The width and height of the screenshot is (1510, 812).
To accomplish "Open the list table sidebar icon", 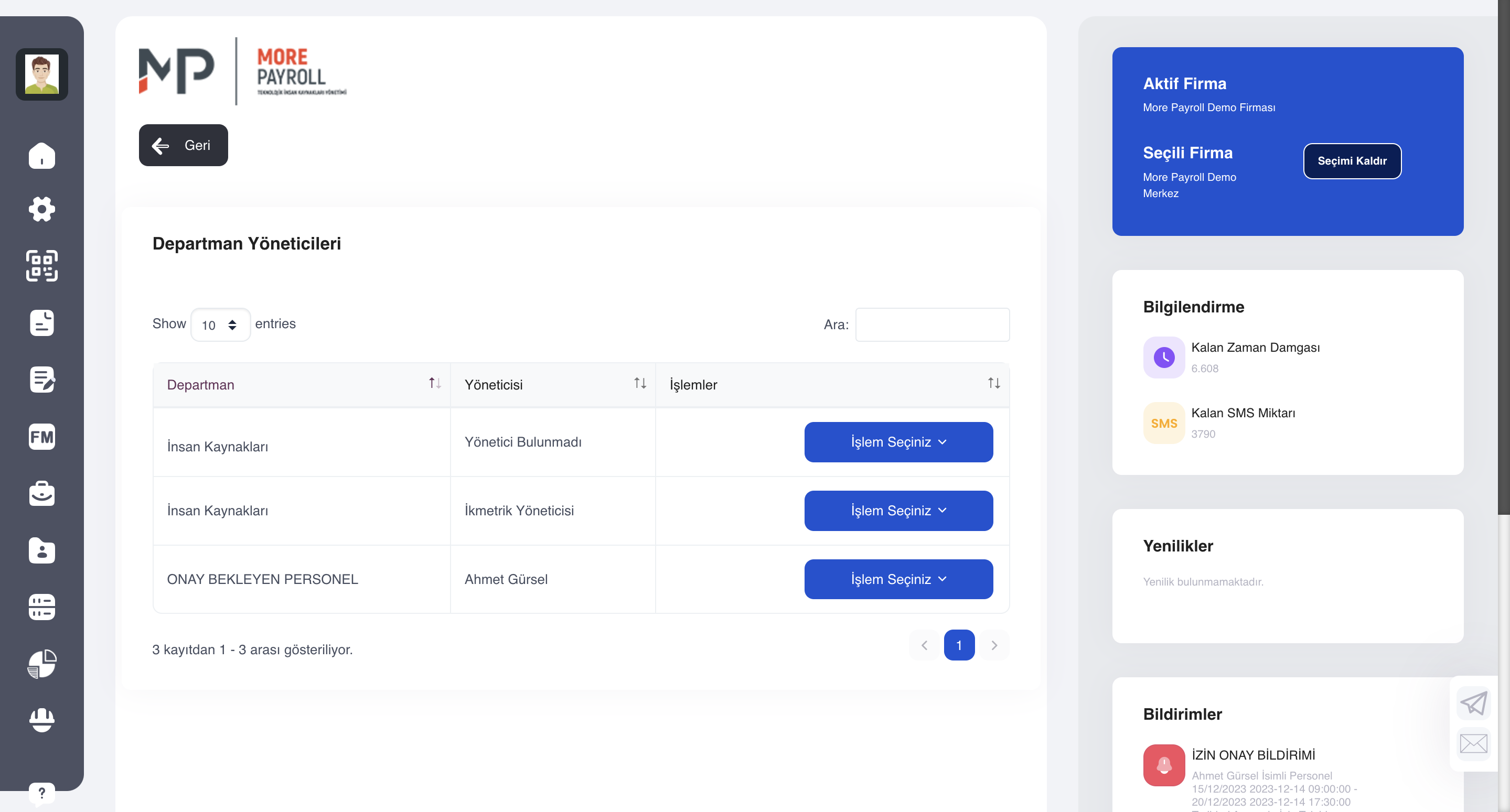I will click(x=41, y=607).
